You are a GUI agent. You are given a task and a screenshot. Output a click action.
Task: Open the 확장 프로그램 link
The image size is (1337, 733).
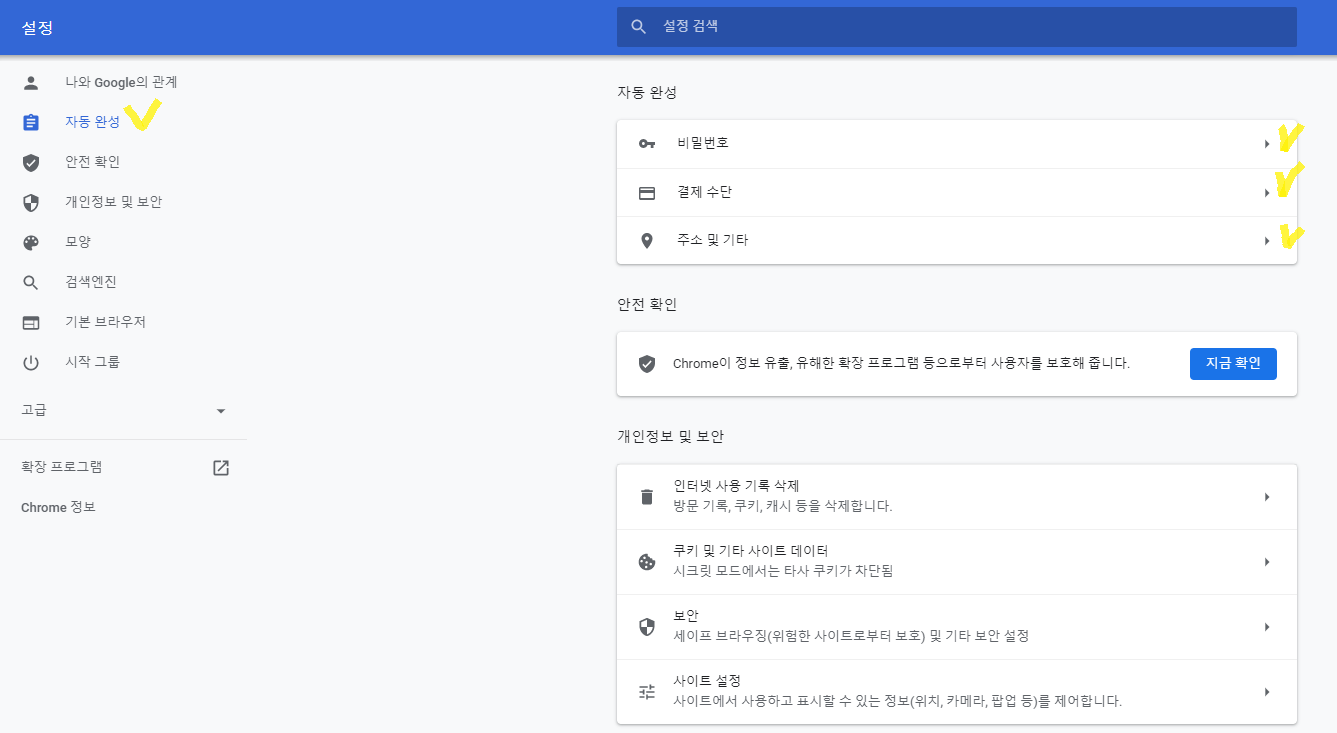tap(61, 467)
